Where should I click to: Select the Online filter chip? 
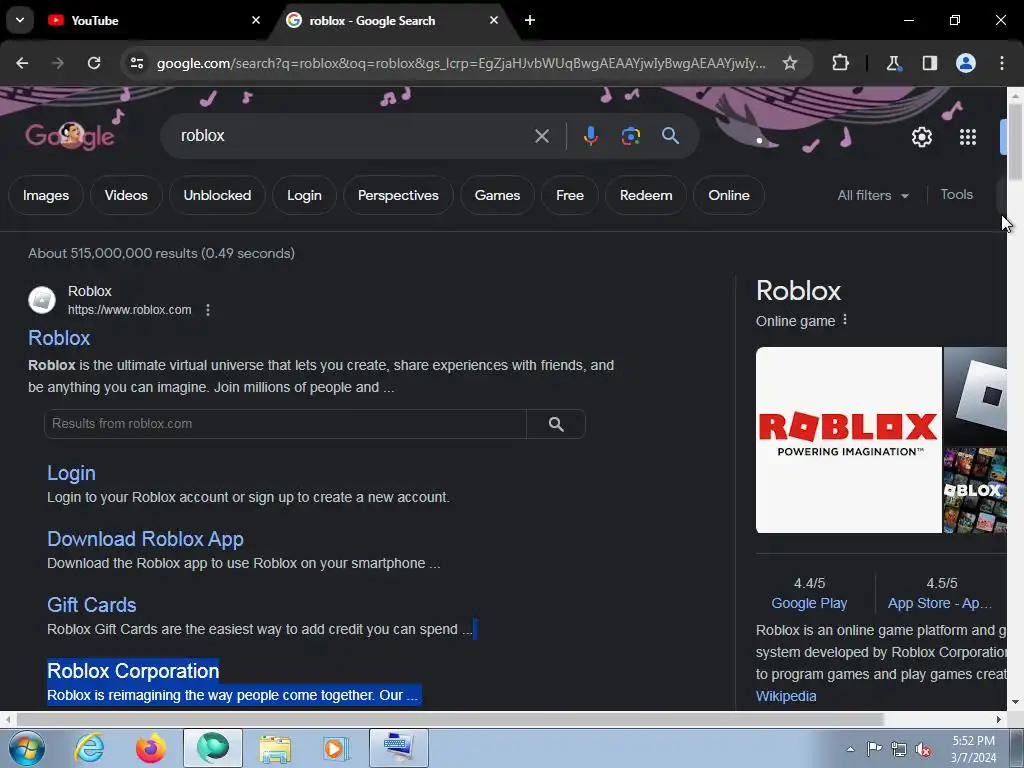[729, 195]
